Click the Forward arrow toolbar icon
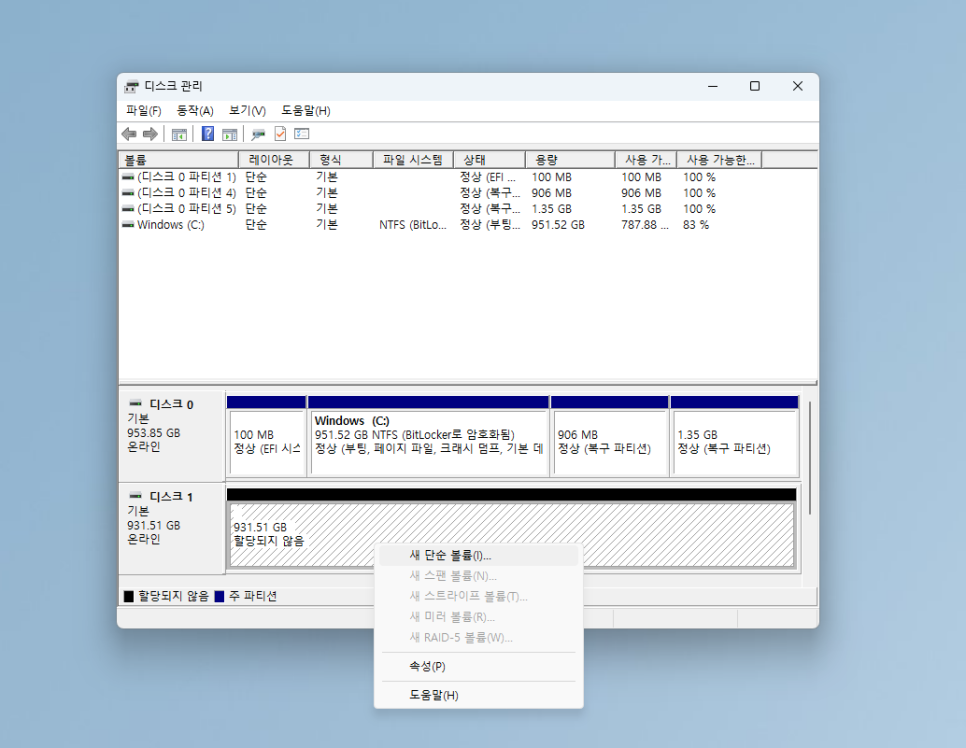Screen dimensions: 966x748 pyautogui.click(x=150, y=134)
